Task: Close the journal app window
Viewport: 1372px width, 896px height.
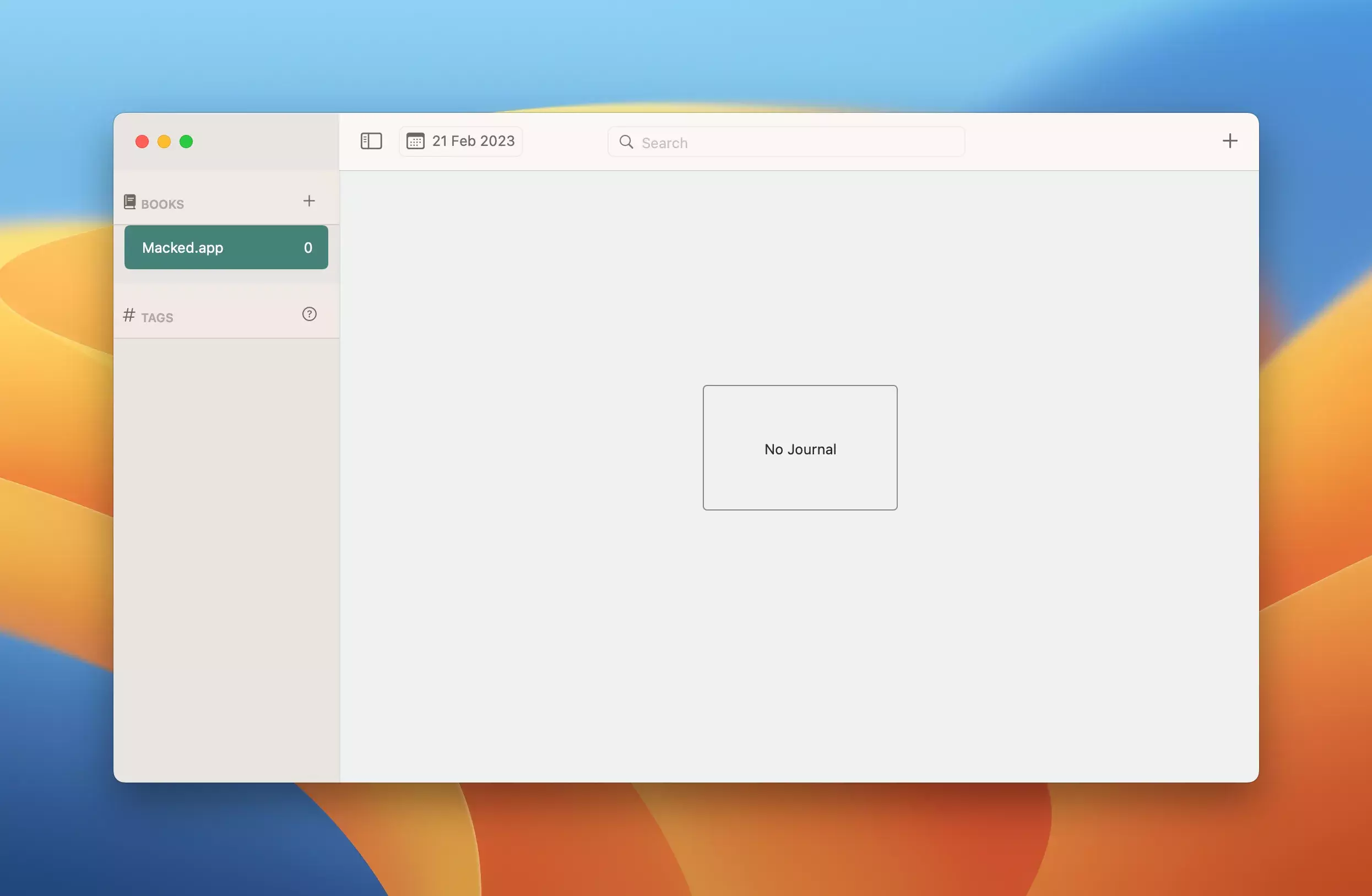Action: (142, 142)
